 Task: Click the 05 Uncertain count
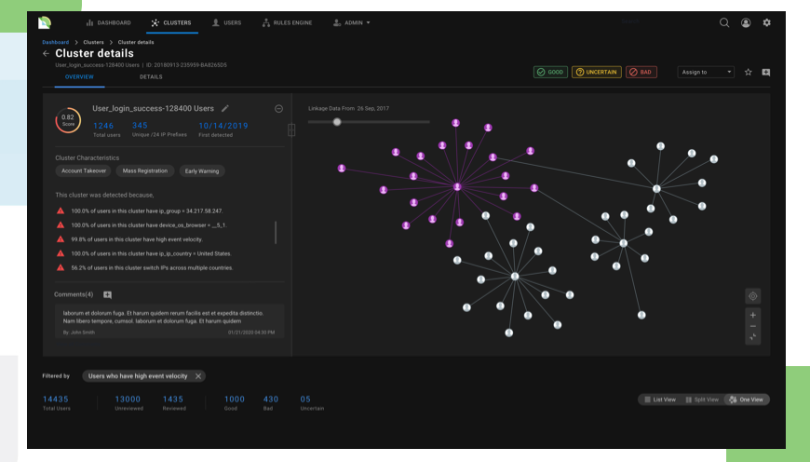click(305, 399)
